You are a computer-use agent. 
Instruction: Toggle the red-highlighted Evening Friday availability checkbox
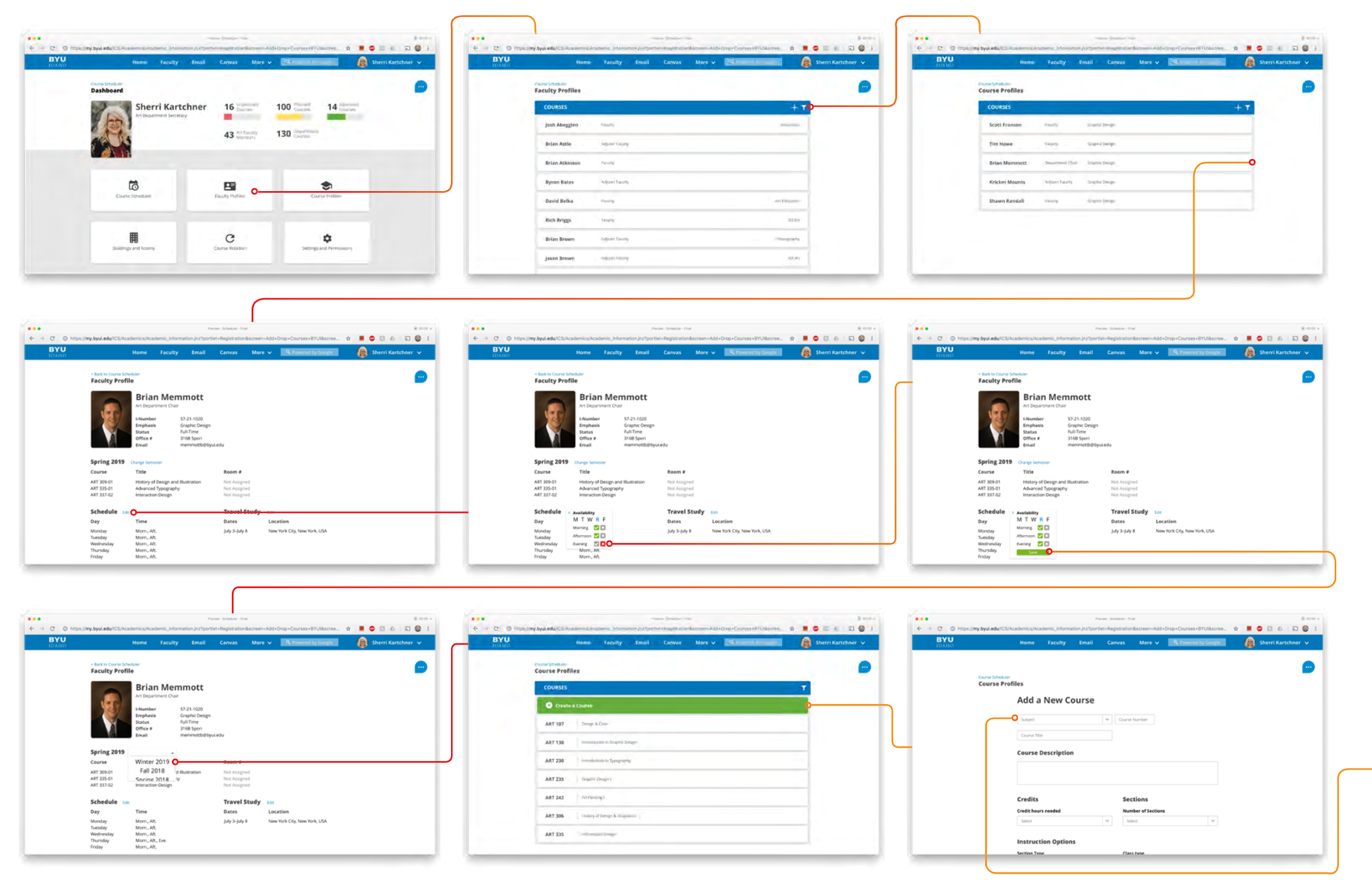tap(603, 544)
